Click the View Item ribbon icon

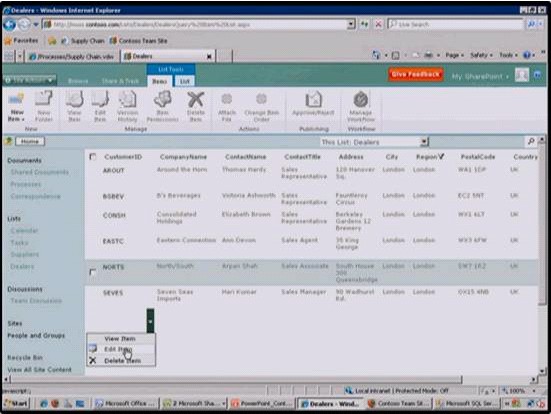coord(74,106)
